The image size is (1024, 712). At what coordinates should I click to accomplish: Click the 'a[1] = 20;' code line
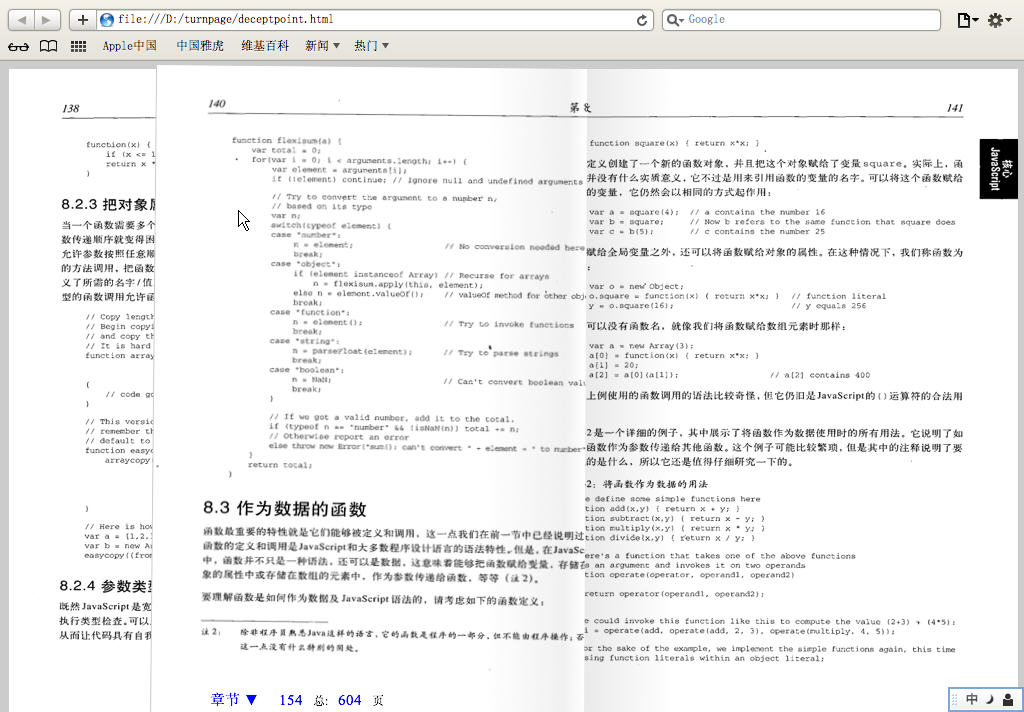pos(613,365)
